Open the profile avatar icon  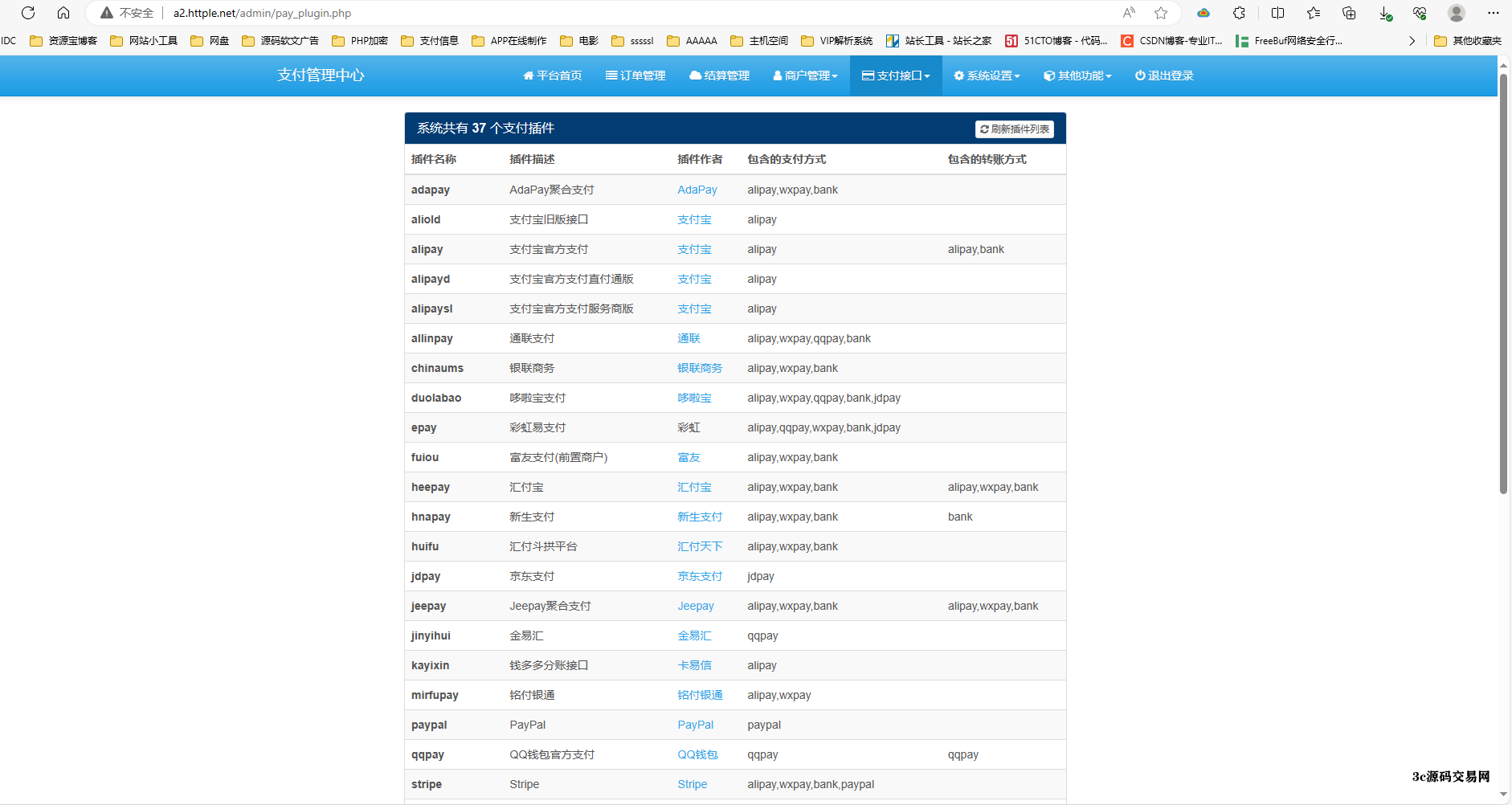click(1457, 13)
